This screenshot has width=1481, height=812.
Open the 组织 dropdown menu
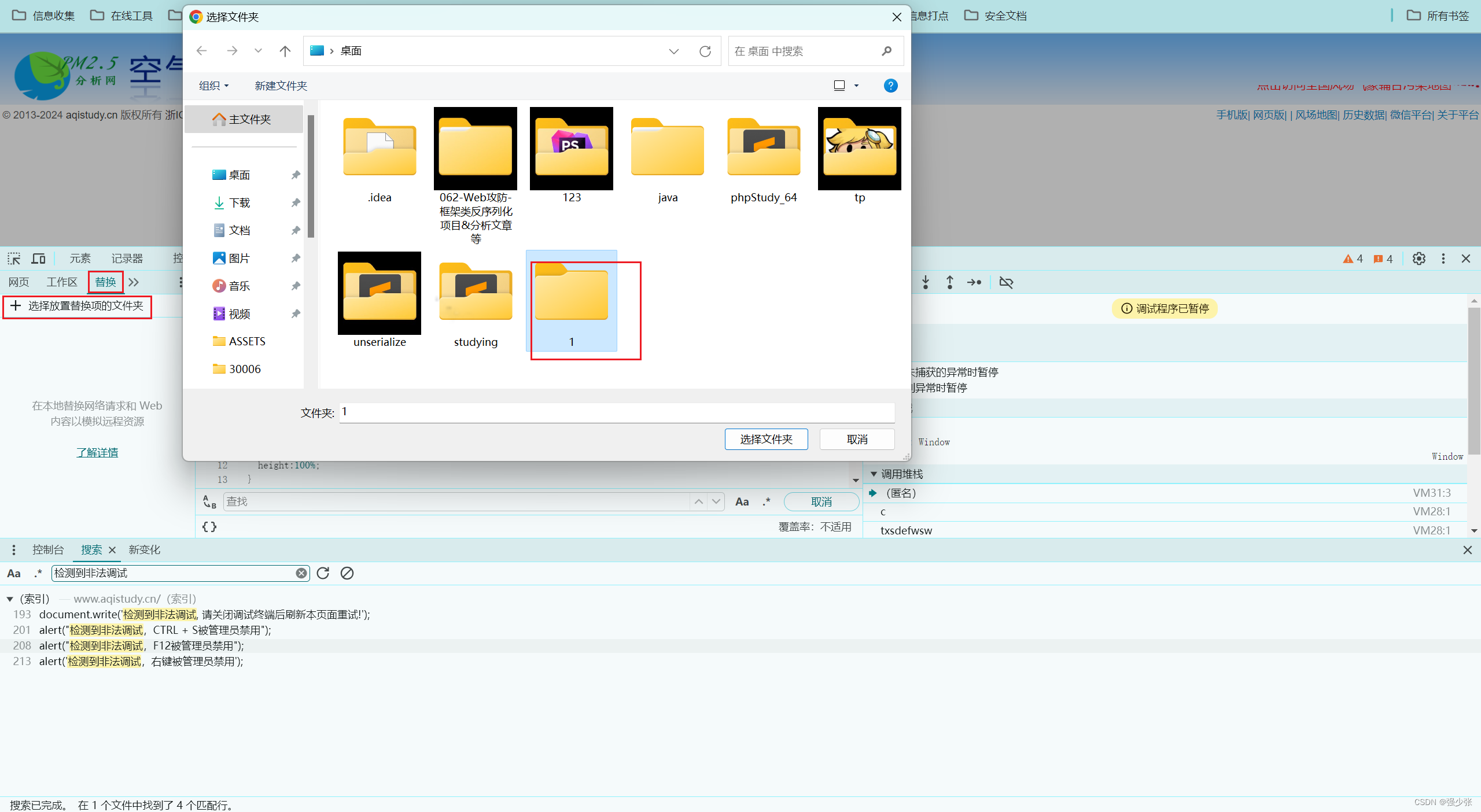point(213,86)
